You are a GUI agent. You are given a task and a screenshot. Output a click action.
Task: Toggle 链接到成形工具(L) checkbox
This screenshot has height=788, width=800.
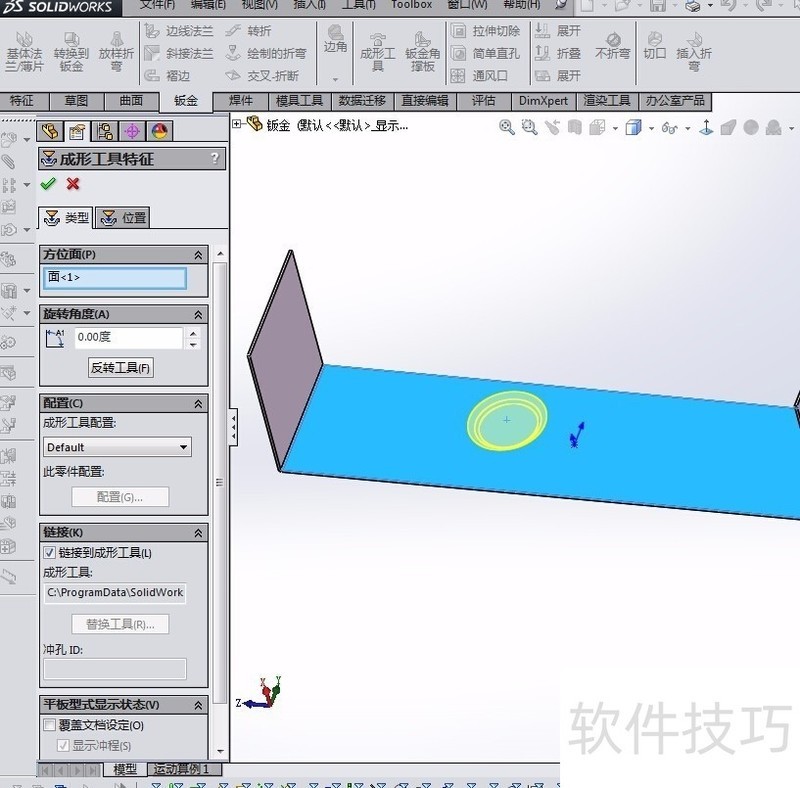pyautogui.click(x=49, y=553)
